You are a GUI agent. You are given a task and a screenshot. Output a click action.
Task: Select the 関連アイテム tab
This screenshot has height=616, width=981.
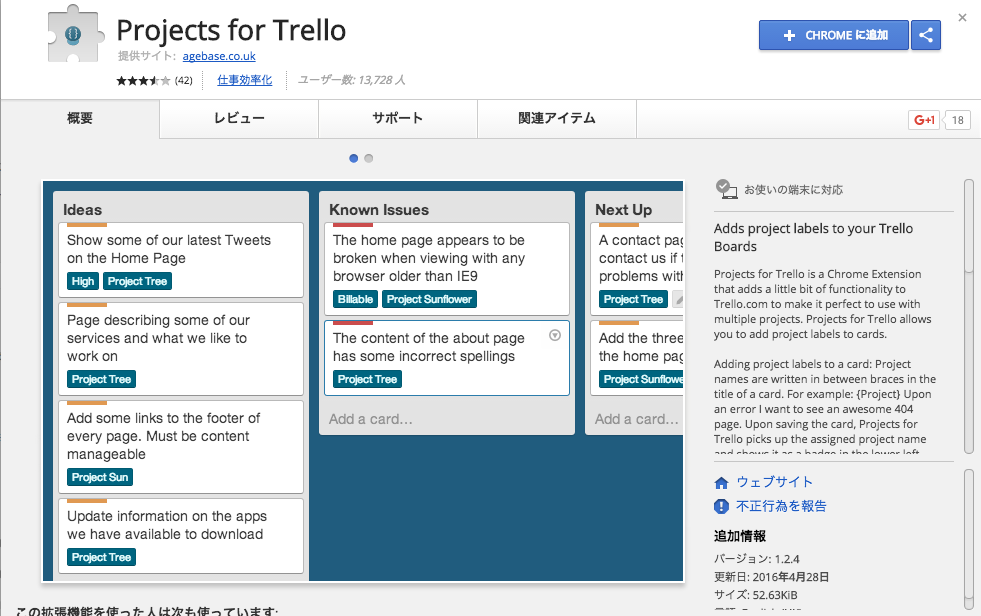pyautogui.click(x=556, y=118)
